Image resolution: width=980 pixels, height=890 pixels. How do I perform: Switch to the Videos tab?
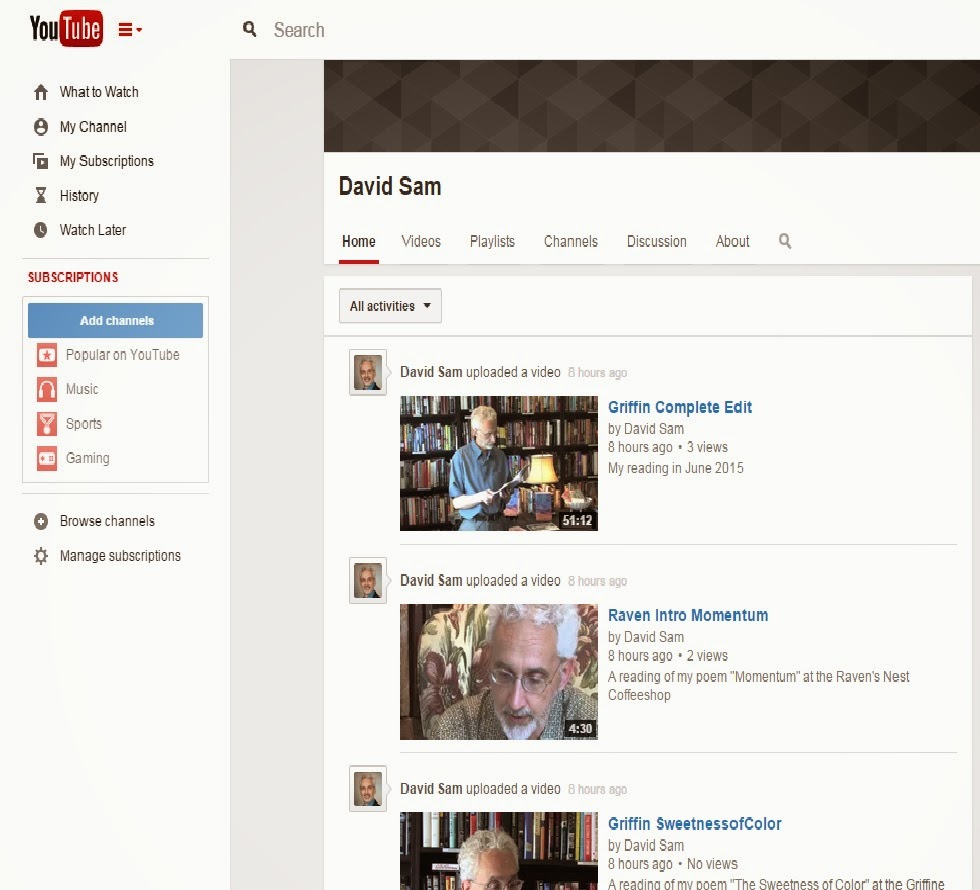pyautogui.click(x=421, y=242)
